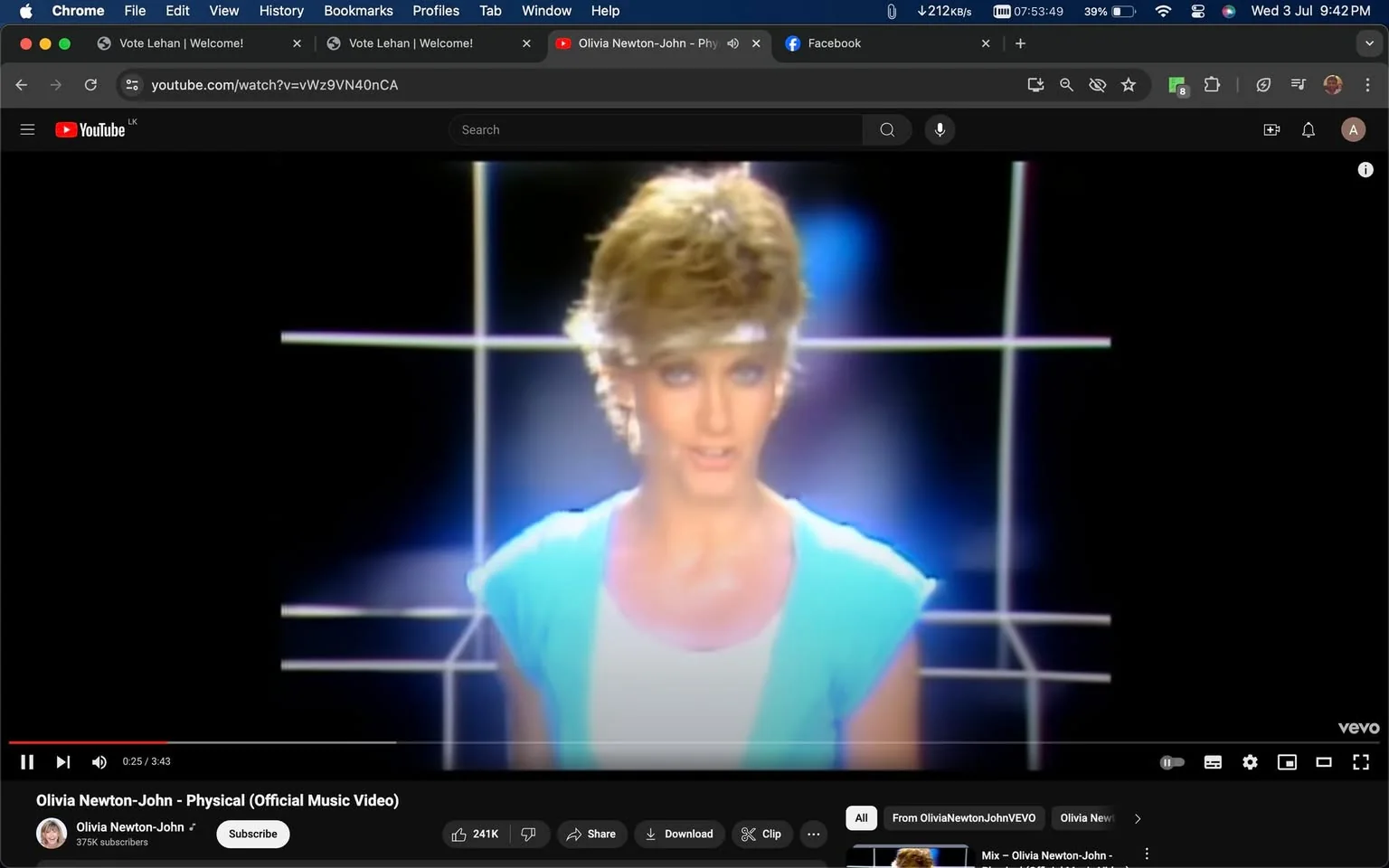Open YouTube notifications bell
The height and width of the screenshot is (868, 1389).
pyautogui.click(x=1309, y=129)
